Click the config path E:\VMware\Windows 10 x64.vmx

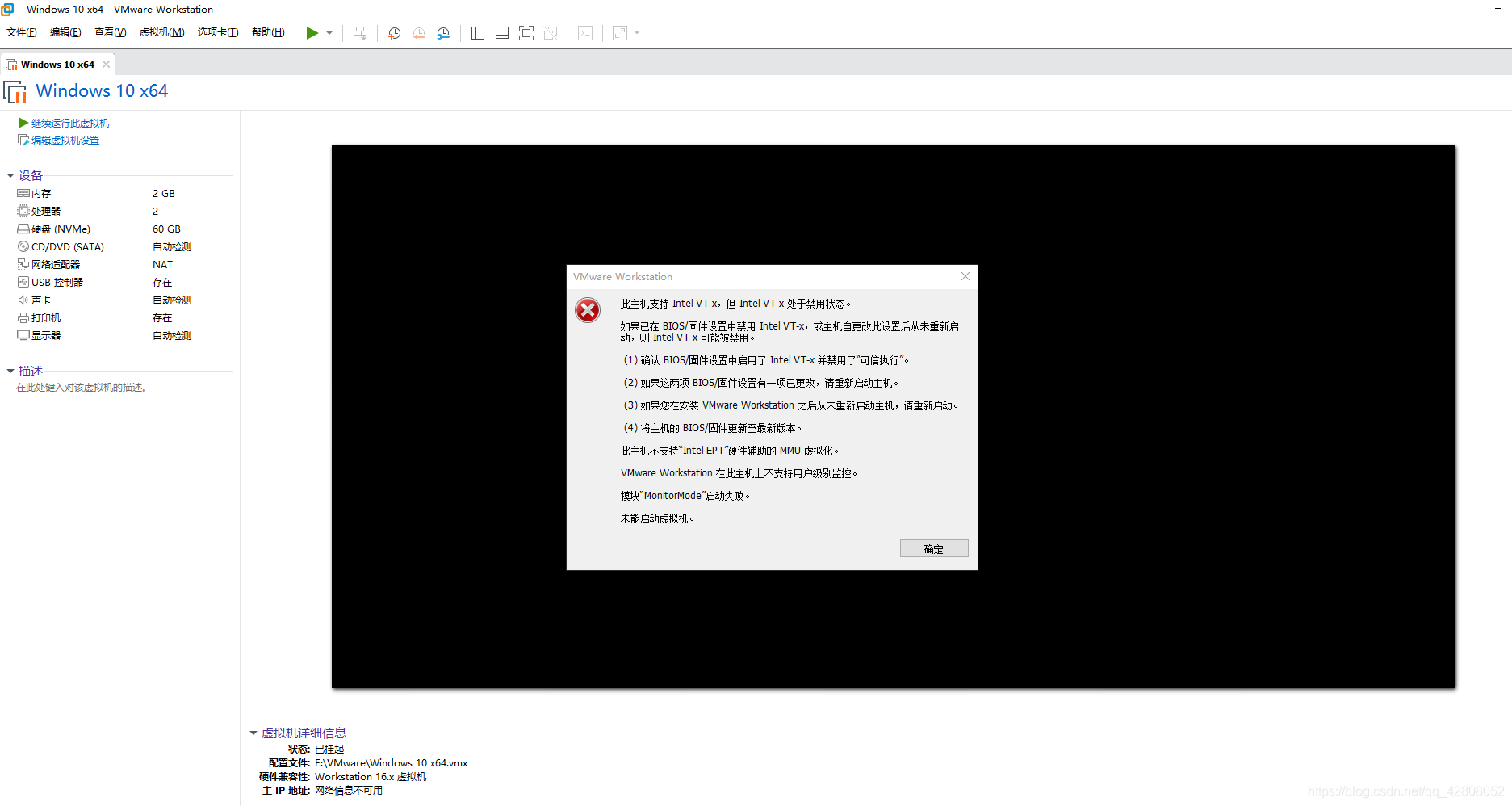click(392, 762)
